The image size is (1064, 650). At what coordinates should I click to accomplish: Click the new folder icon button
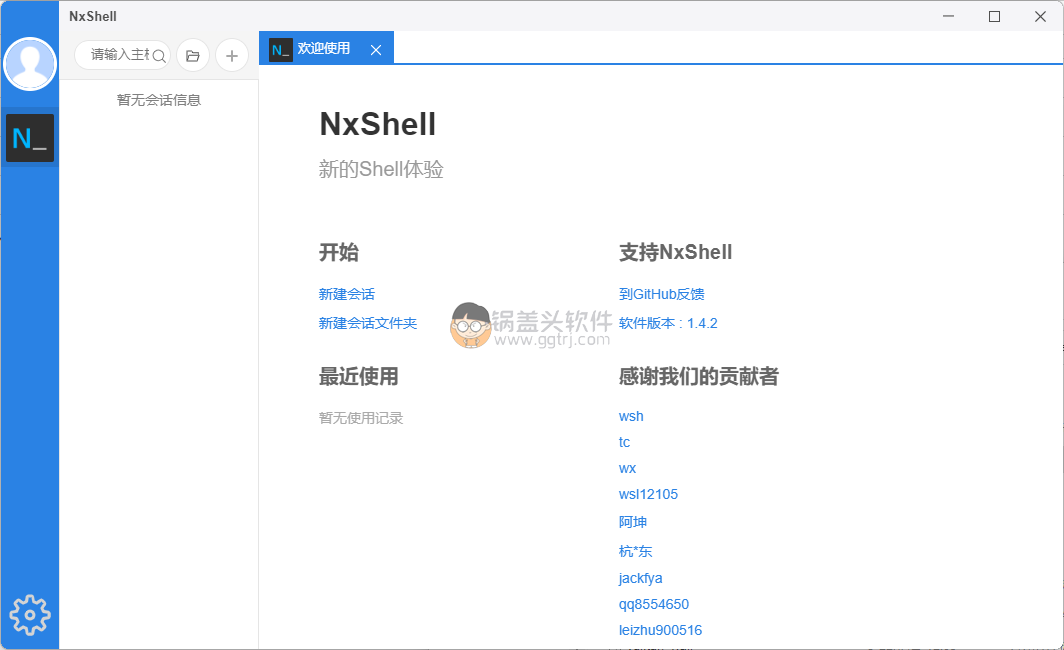click(193, 56)
